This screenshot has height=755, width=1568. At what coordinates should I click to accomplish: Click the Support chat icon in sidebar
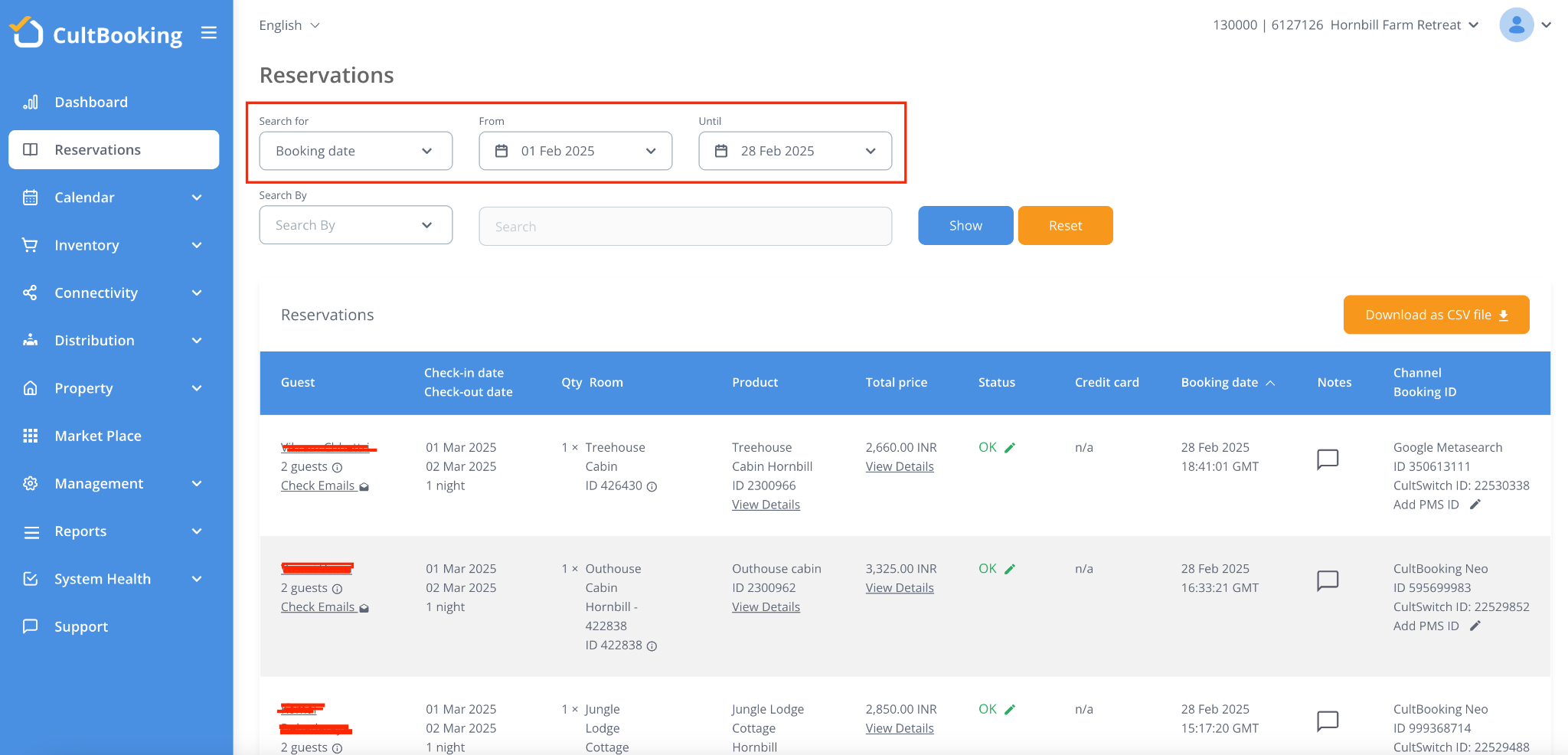click(x=31, y=626)
